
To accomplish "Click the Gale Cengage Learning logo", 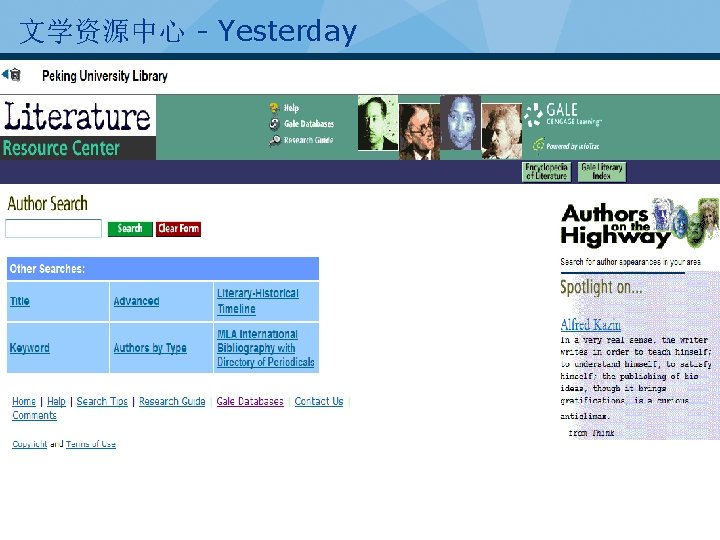I will [x=563, y=115].
